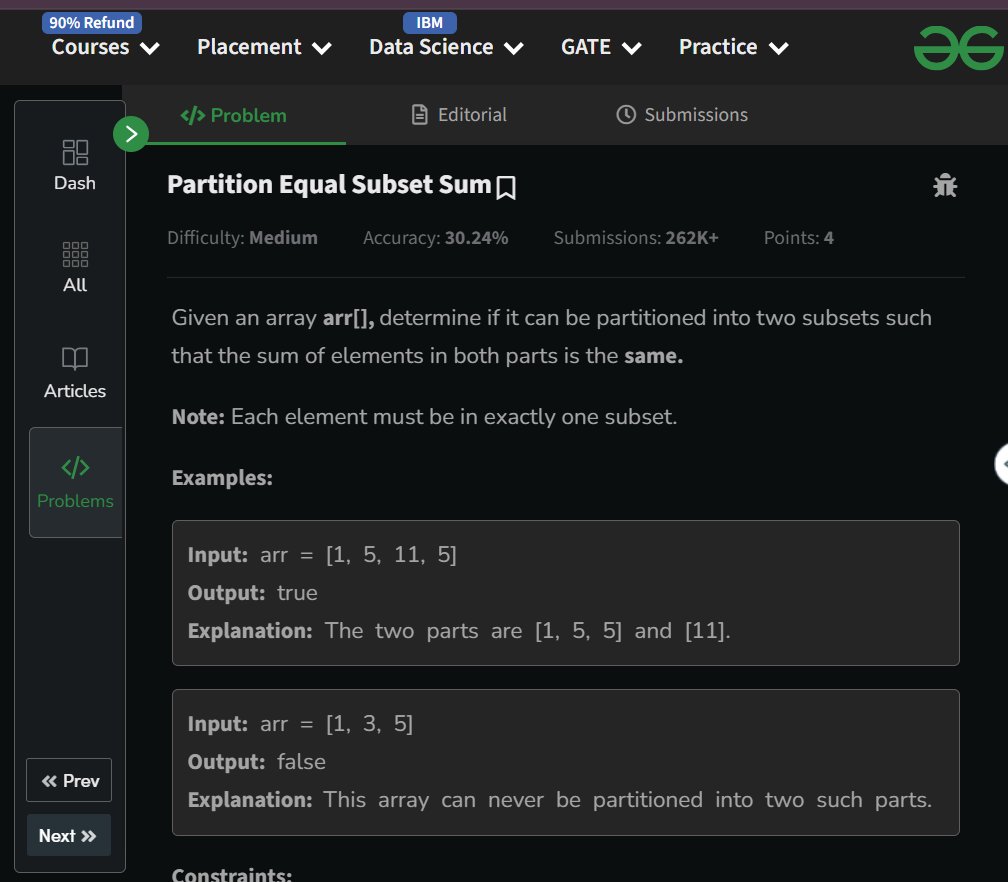Go to the next problem with Next

pyautogui.click(x=69, y=835)
